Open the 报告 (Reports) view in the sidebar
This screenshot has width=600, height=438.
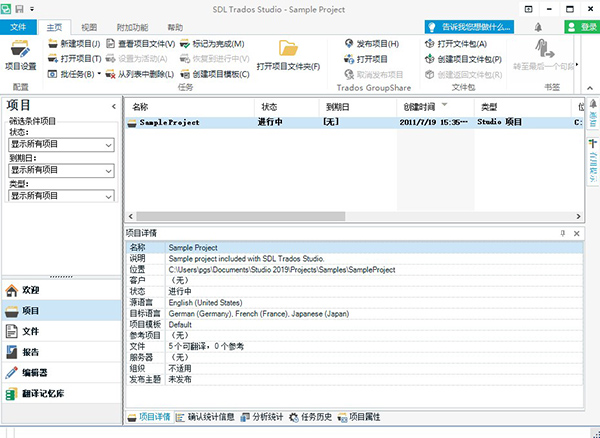(30, 351)
